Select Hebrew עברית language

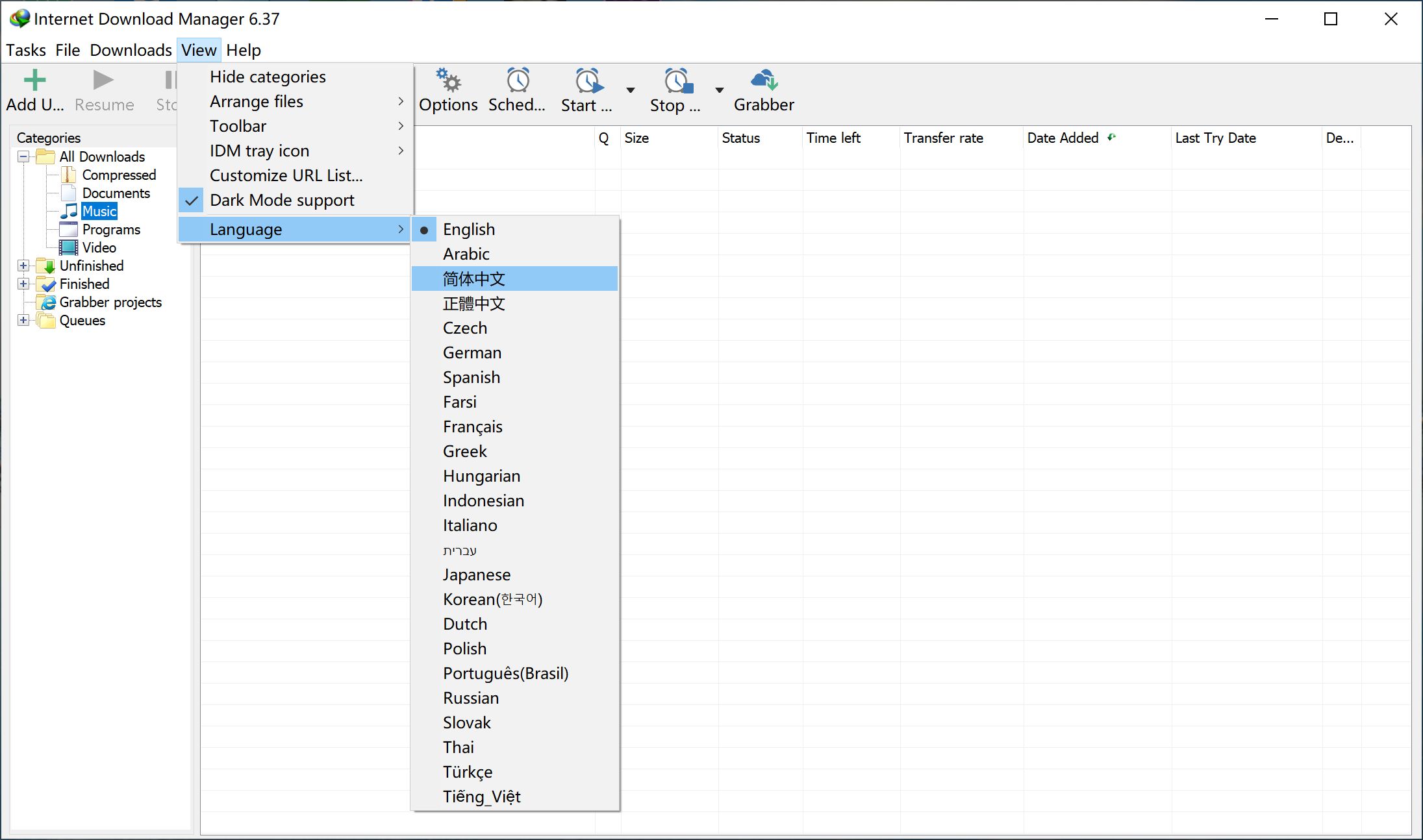[514, 550]
